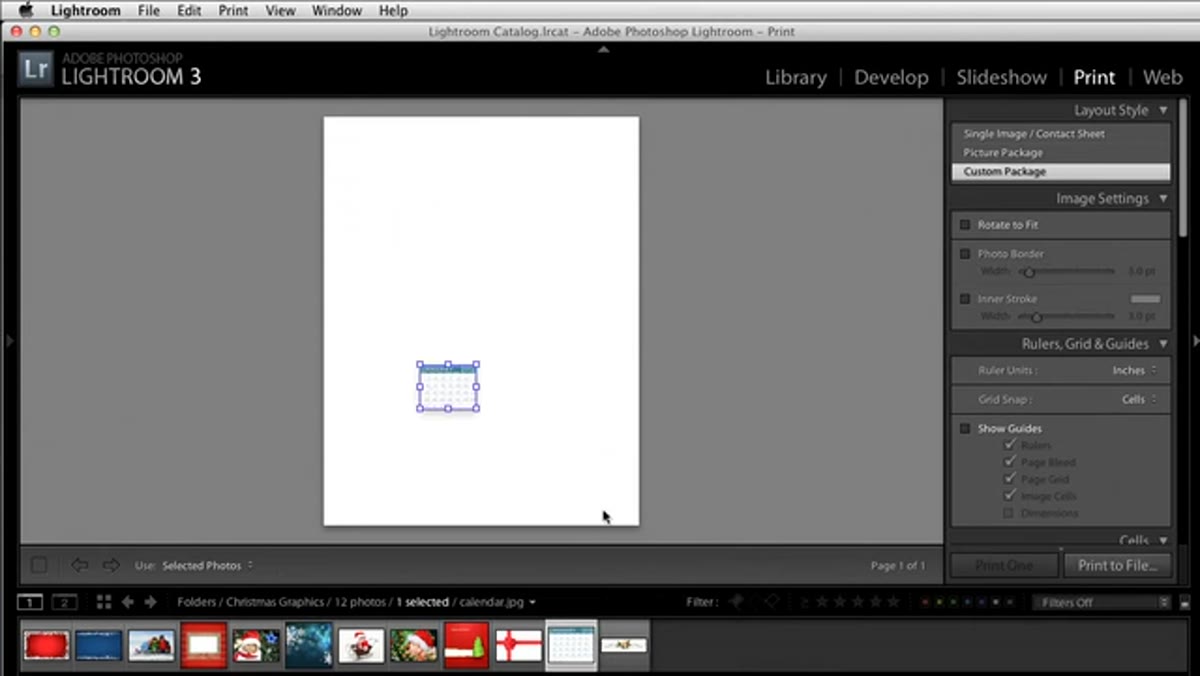1200x676 pixels.
Task: Navigate back using filmstrip left arrow
Action: click(127, 602)
